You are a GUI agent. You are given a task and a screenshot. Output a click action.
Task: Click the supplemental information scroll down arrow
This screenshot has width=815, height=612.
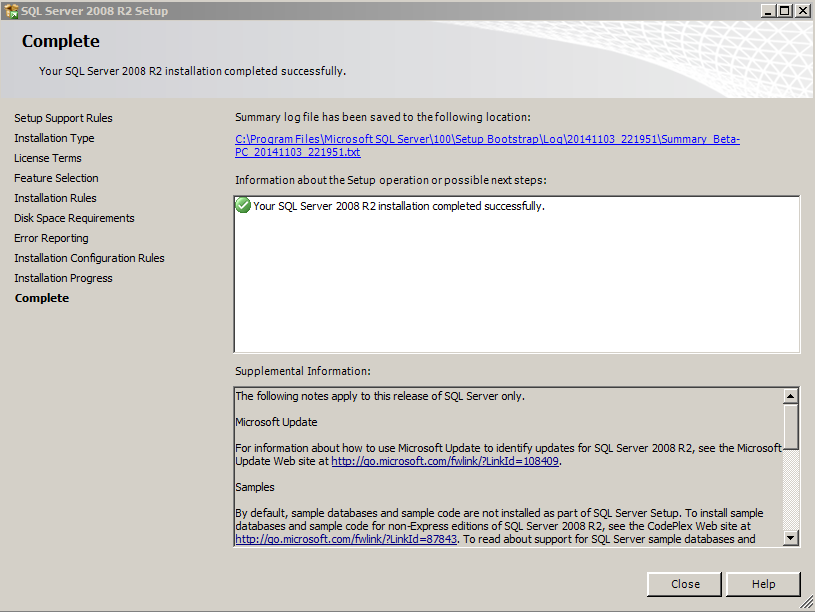[x=791, y=538]
